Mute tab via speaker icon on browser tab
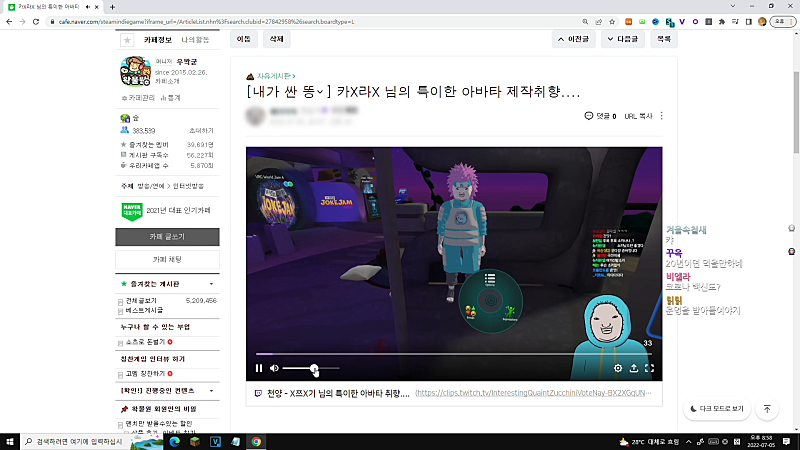 (x=88, y=7)
